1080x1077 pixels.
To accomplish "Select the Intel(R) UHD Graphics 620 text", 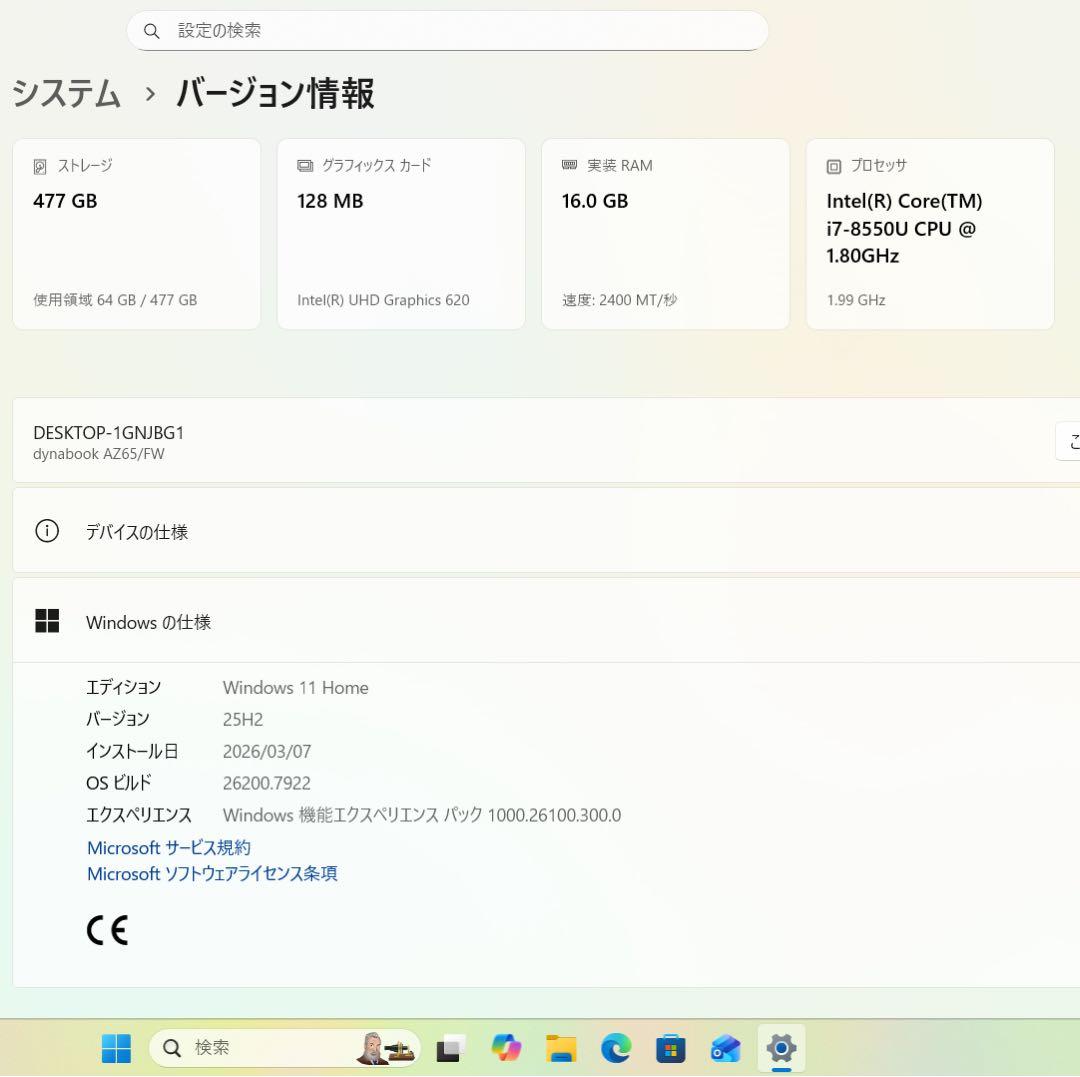I will tap(383, 300).
